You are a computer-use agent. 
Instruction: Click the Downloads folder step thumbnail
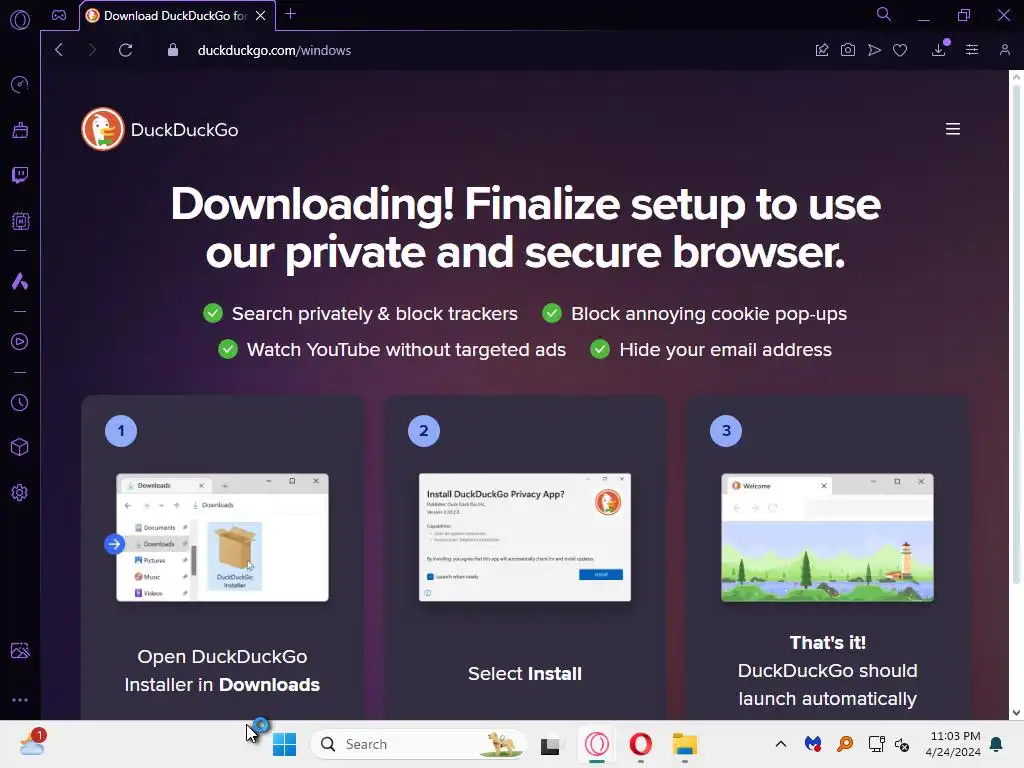[x=222, y=537]
